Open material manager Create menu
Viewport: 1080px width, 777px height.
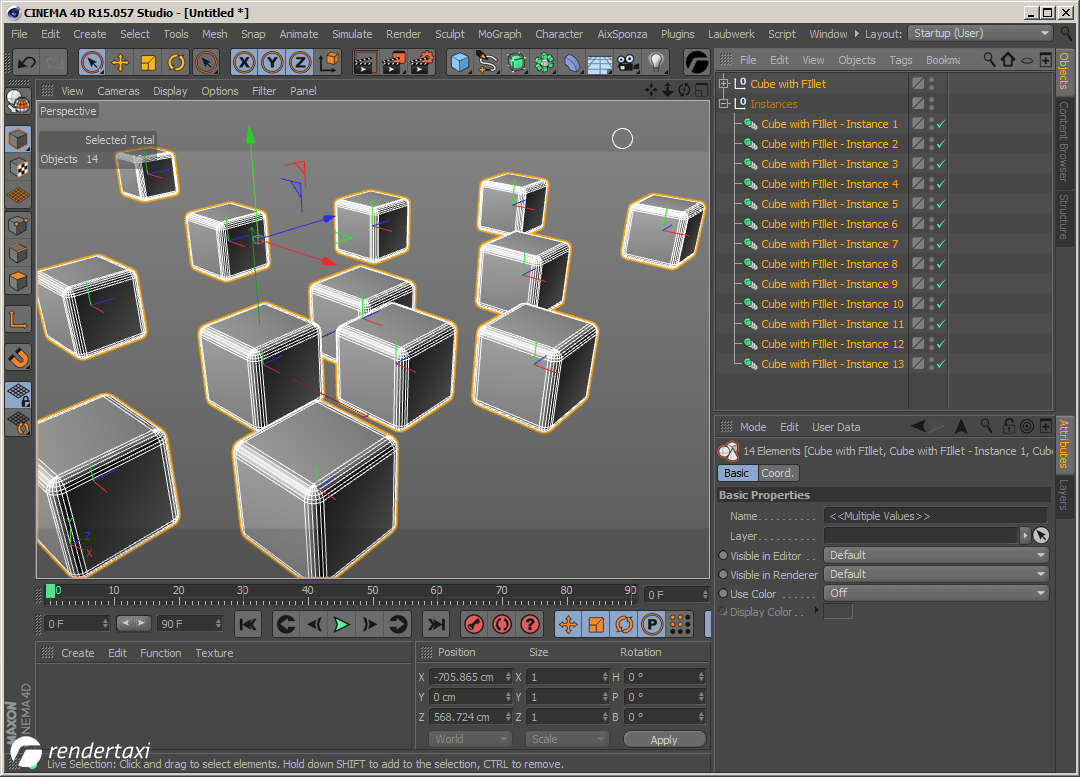coord(77,653)
